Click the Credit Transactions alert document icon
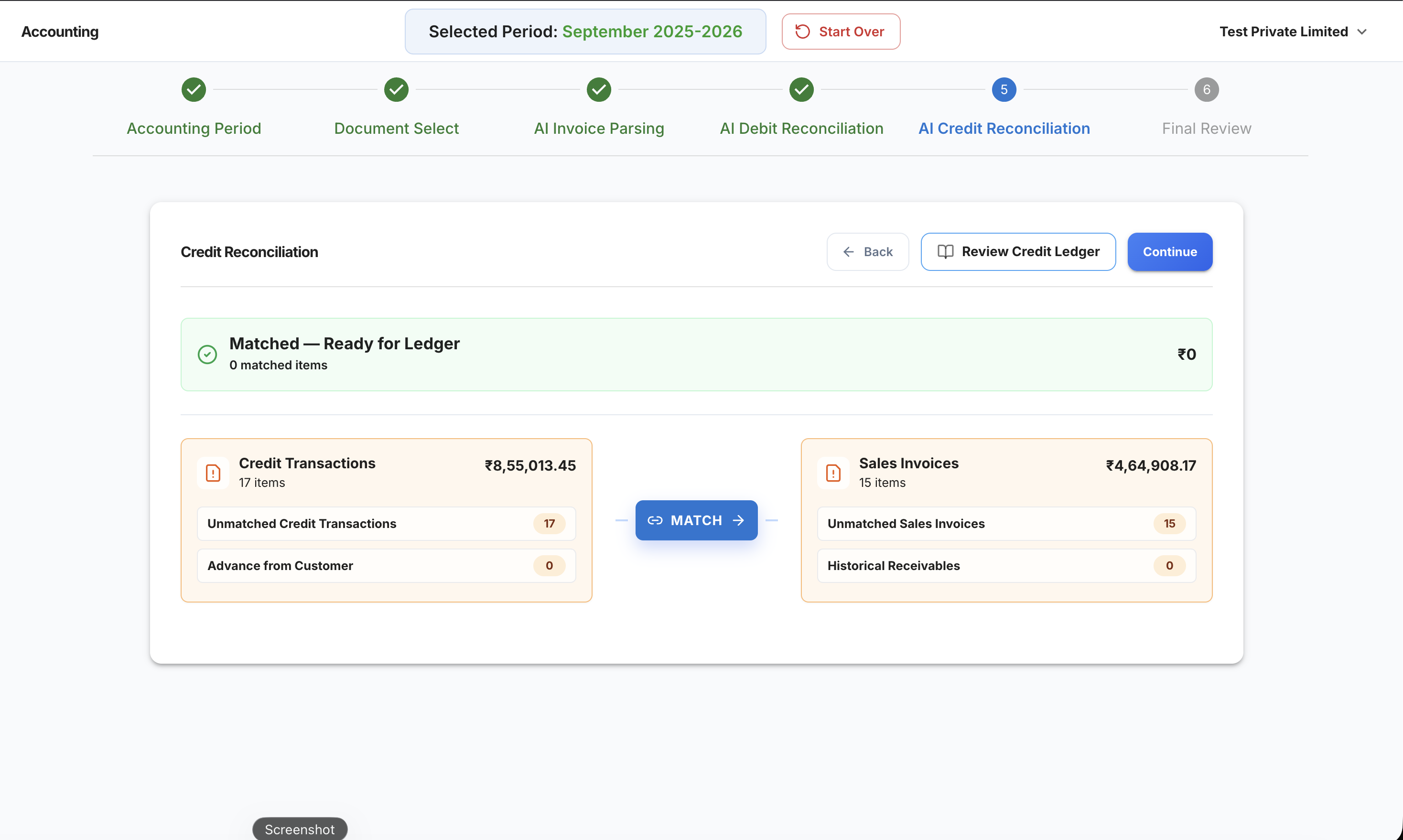 213,473
